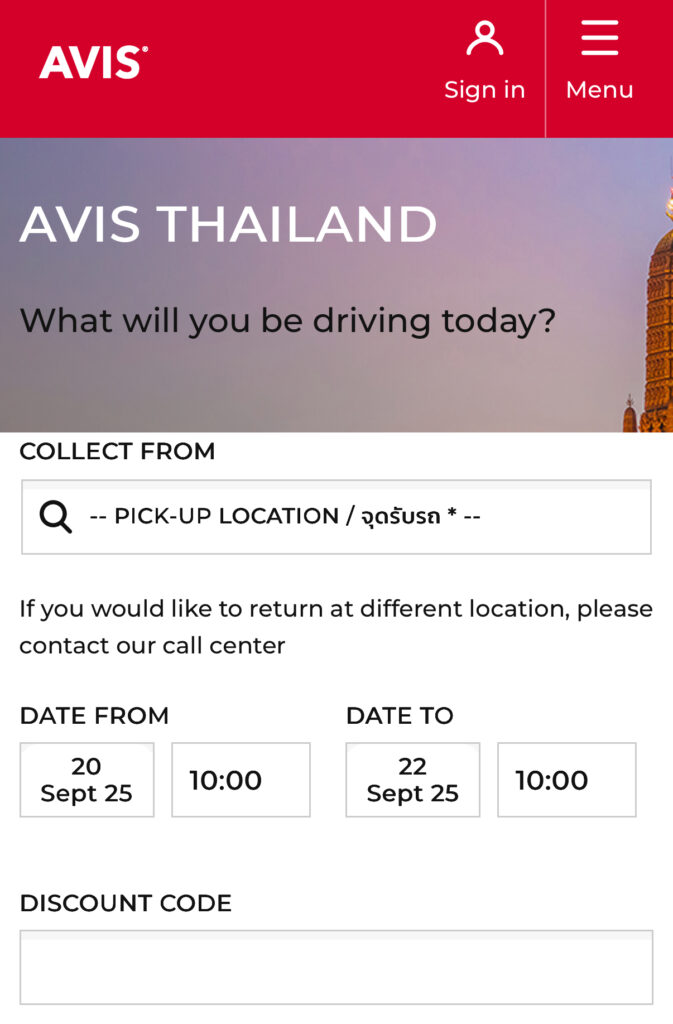Click the AVIS THAILAND heading

coord(228,224)
